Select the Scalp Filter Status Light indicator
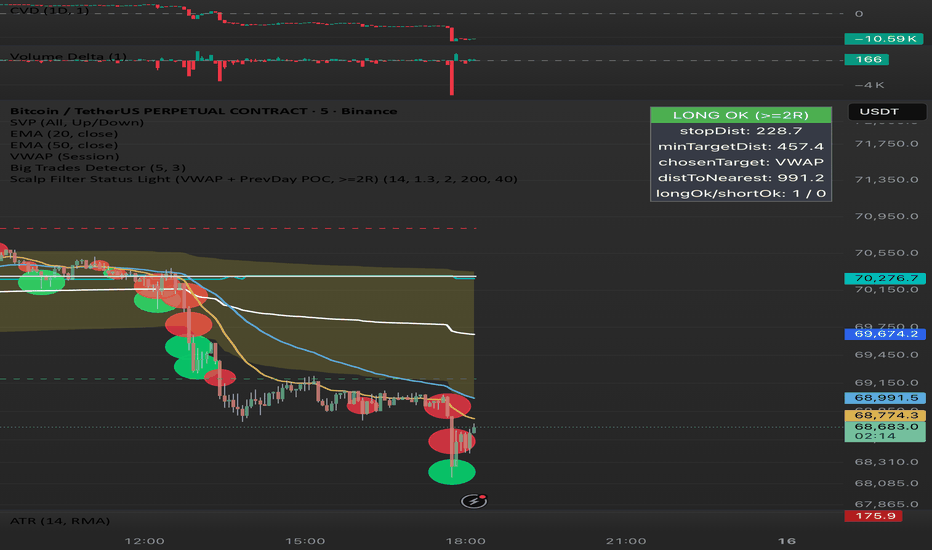932x550 pixels. tap(263, 179)
